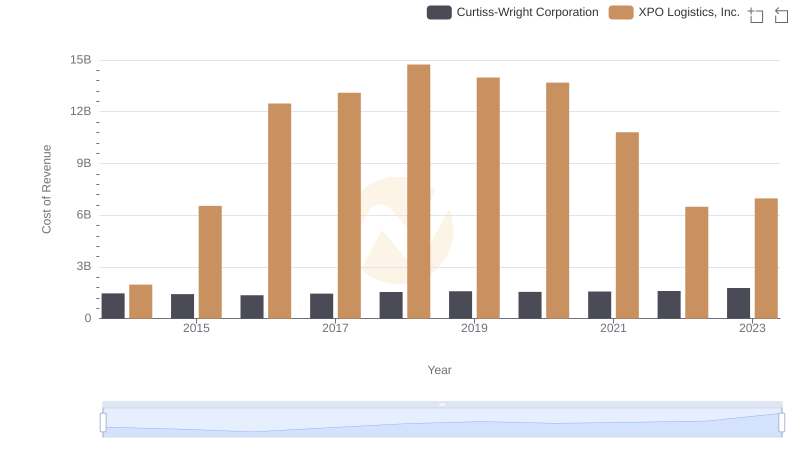Click the XPO Logistics bar for 2021
The image size is (800, 461).
627,225
